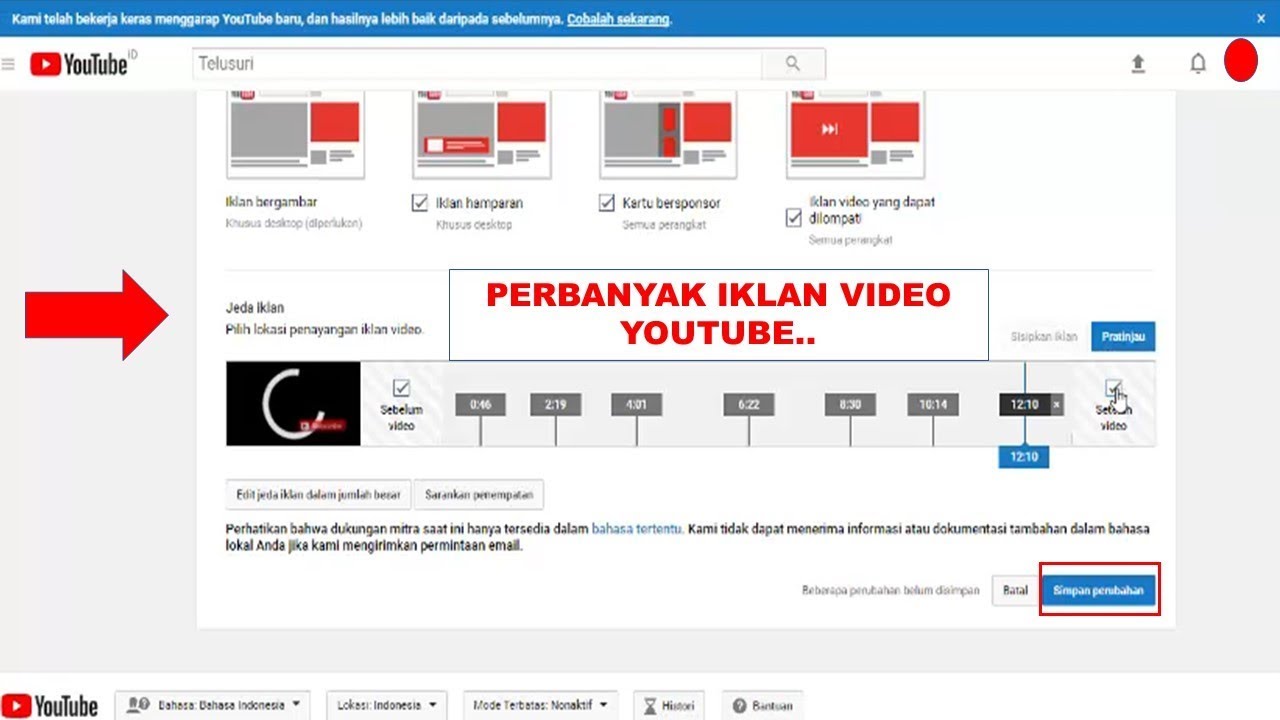Toggle the Kartu bersponsor checkbox
The width and height of the screenshot is (1280, 720).
point(606,203)
